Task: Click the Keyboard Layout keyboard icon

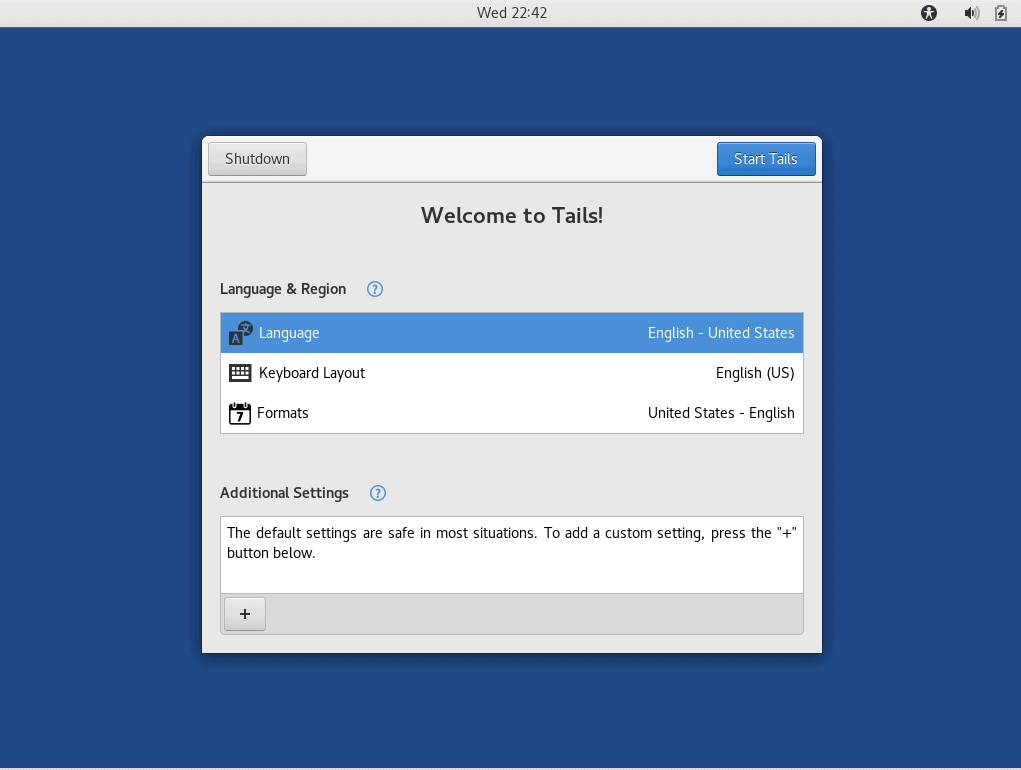Action: click(240, 373)
